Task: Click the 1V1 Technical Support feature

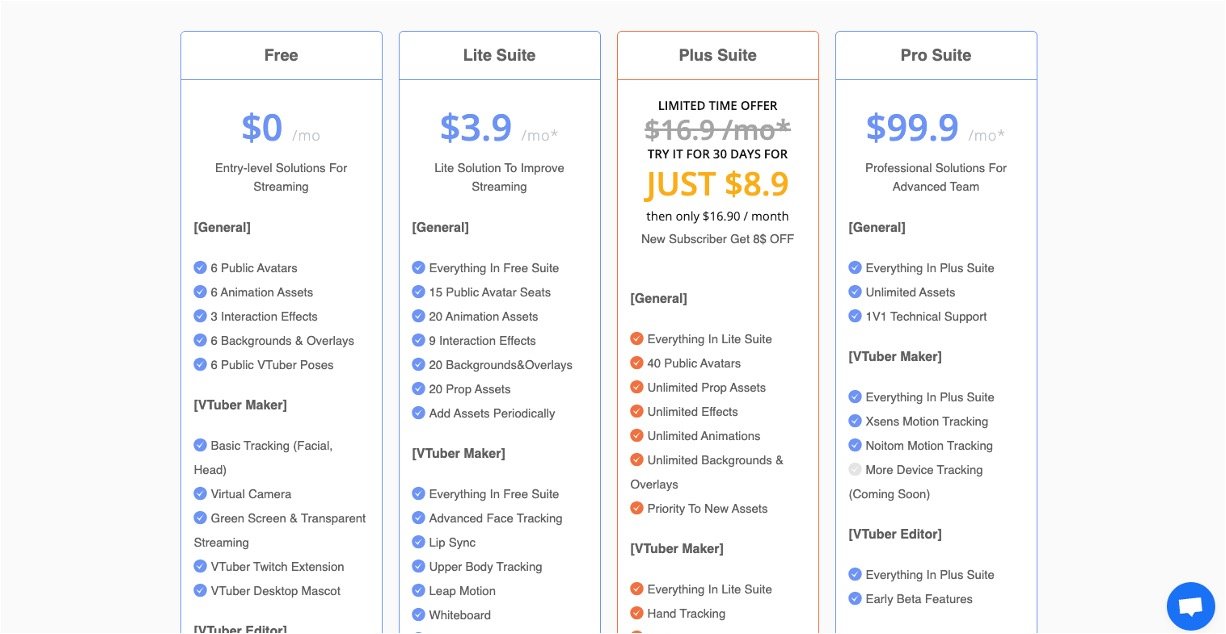Action: [x=926, y=317]
